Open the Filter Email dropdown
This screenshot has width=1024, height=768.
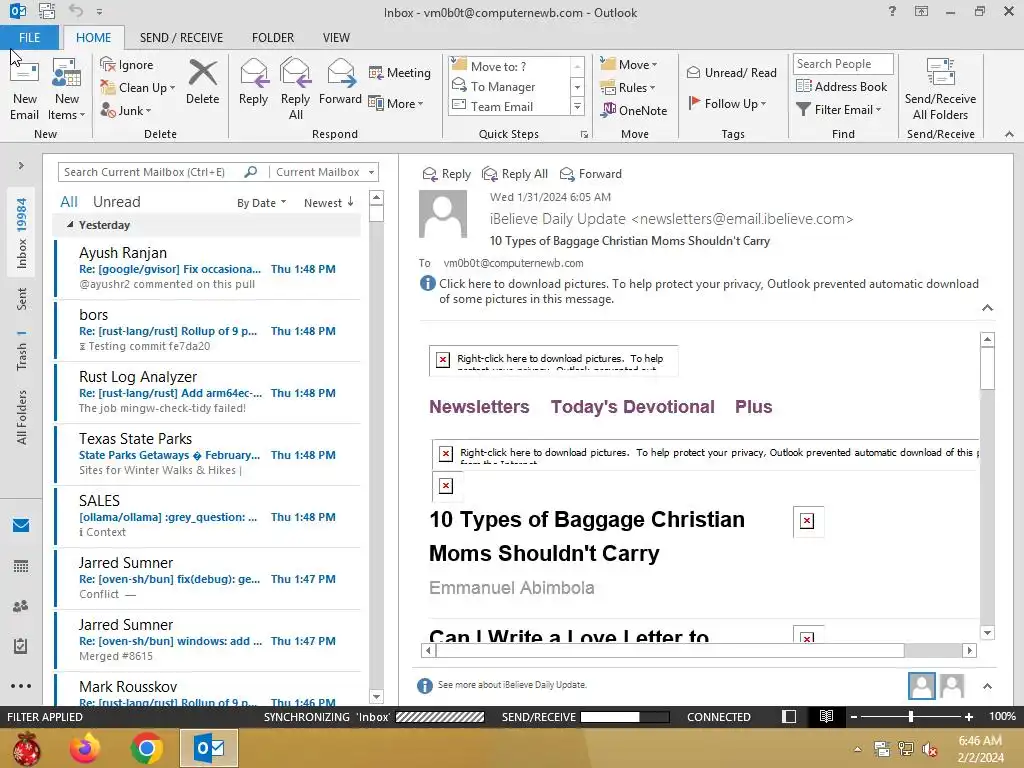(x=839, y=110)
